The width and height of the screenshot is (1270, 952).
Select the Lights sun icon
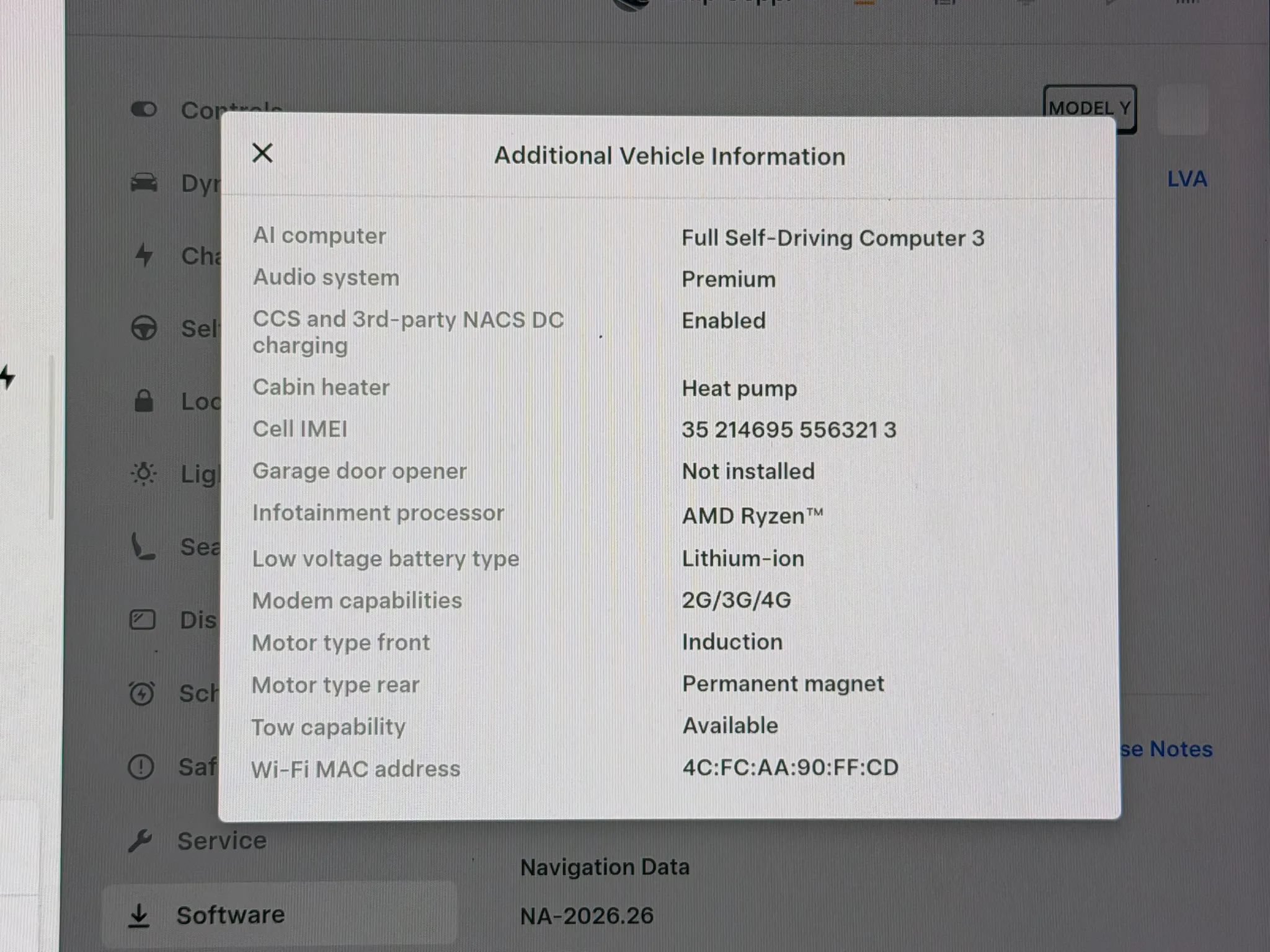coord(144,474)
